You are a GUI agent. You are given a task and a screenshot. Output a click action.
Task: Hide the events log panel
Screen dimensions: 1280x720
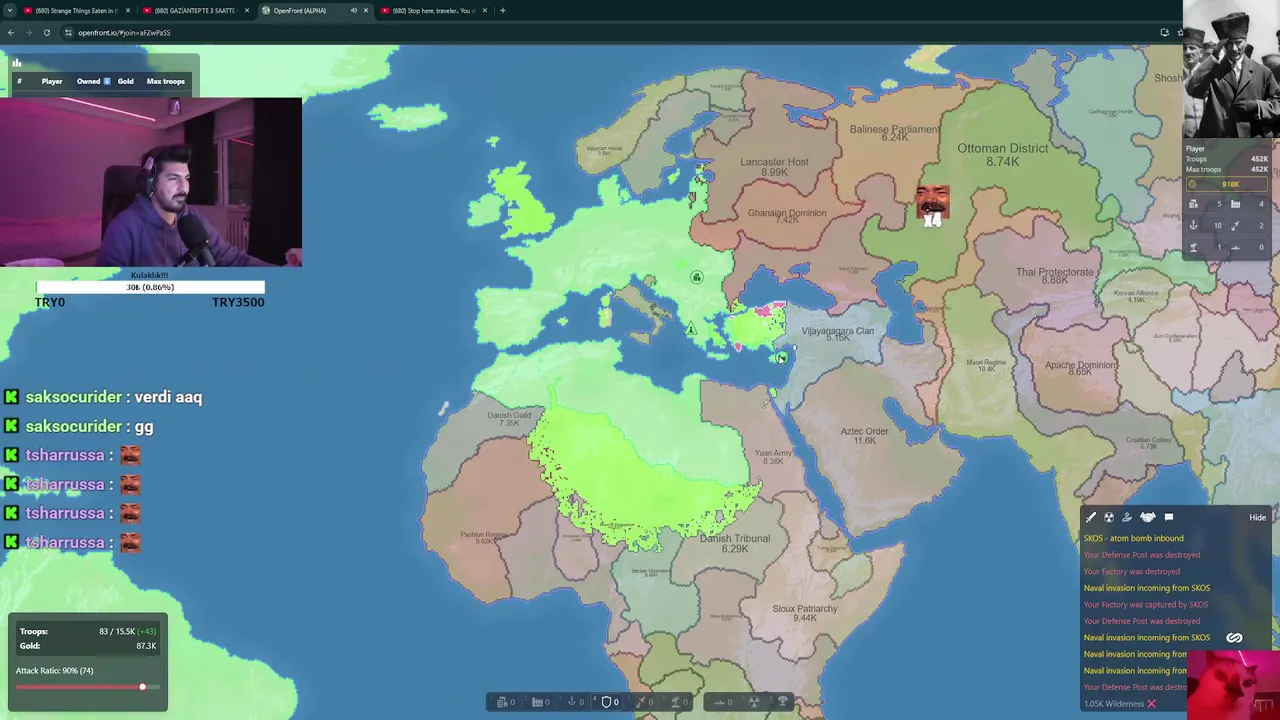point(1257,517)
